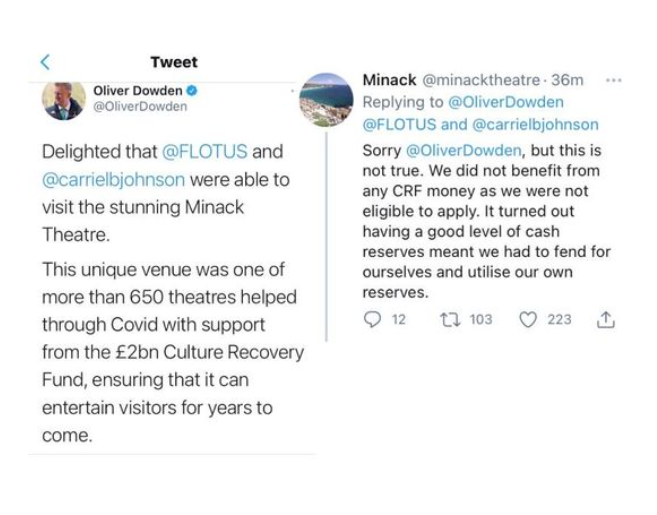This screenshot has width=657, height=515.
Task: Click the 36m timestamp on the reply
Action: (568, 80)
